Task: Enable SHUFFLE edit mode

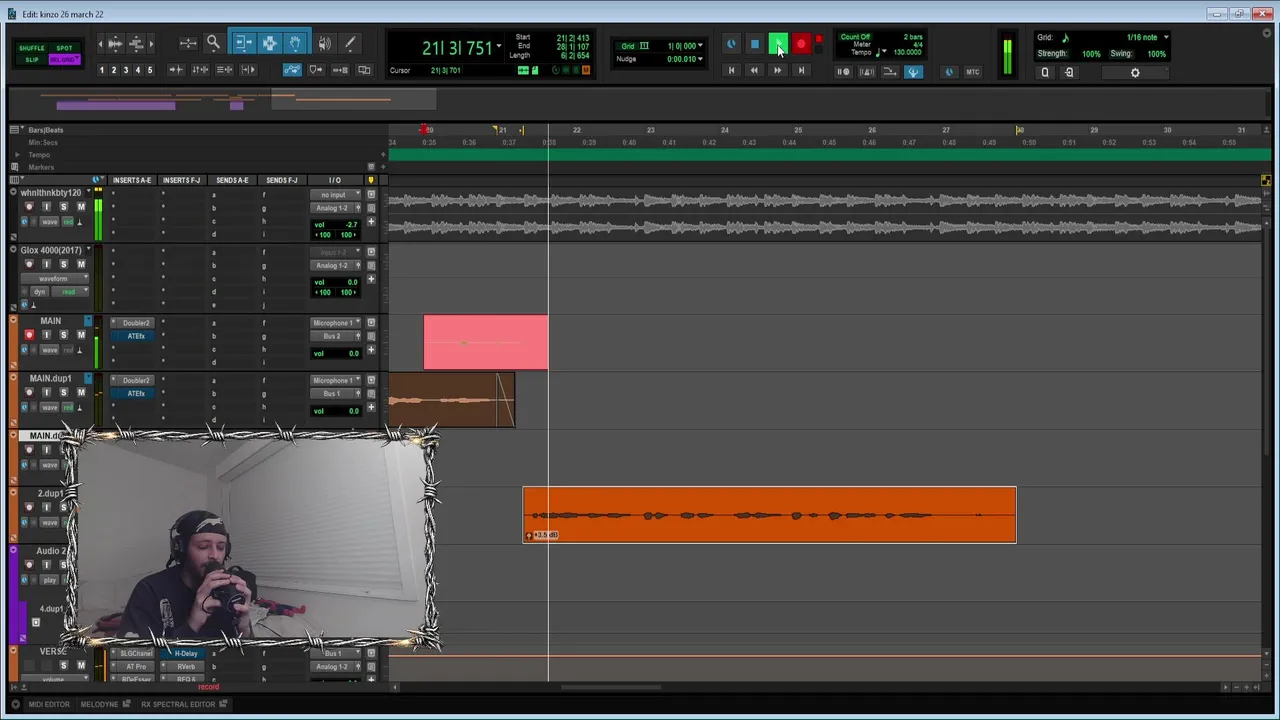Action: point(31,48)
